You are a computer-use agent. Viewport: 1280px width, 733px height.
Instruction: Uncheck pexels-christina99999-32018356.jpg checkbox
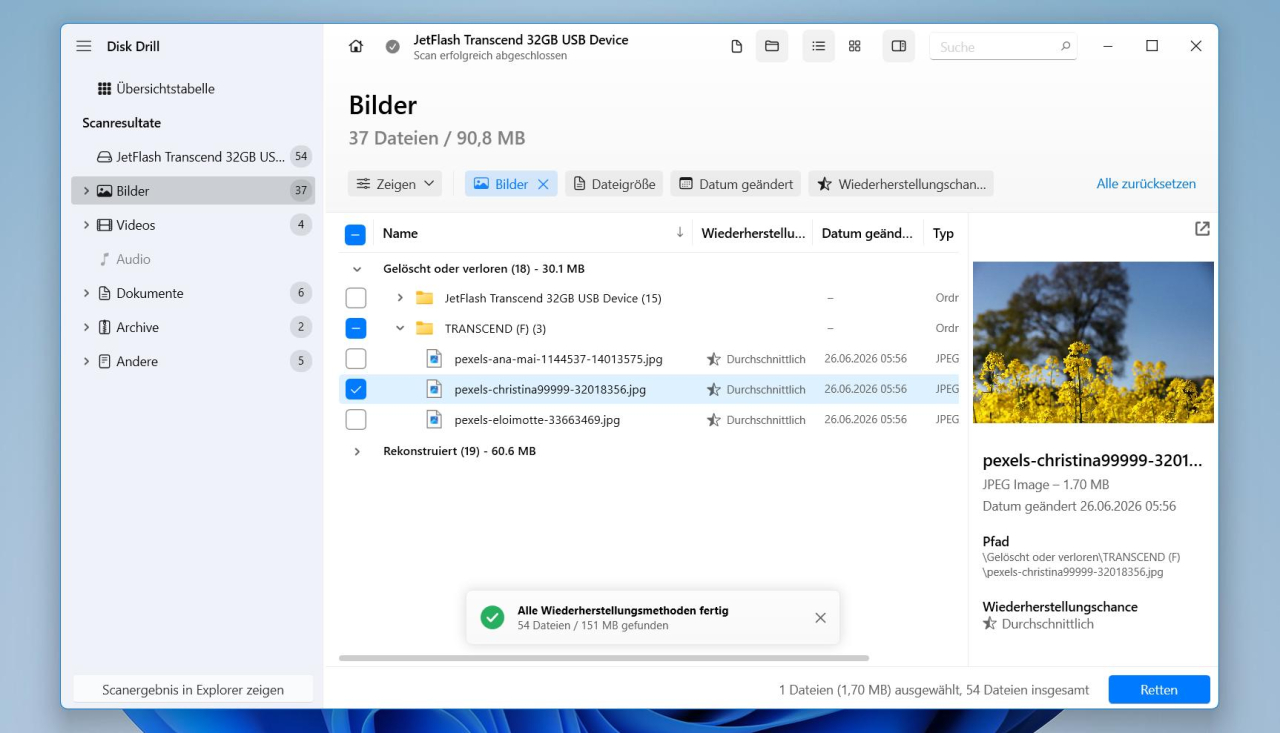(x=355, y=389)
